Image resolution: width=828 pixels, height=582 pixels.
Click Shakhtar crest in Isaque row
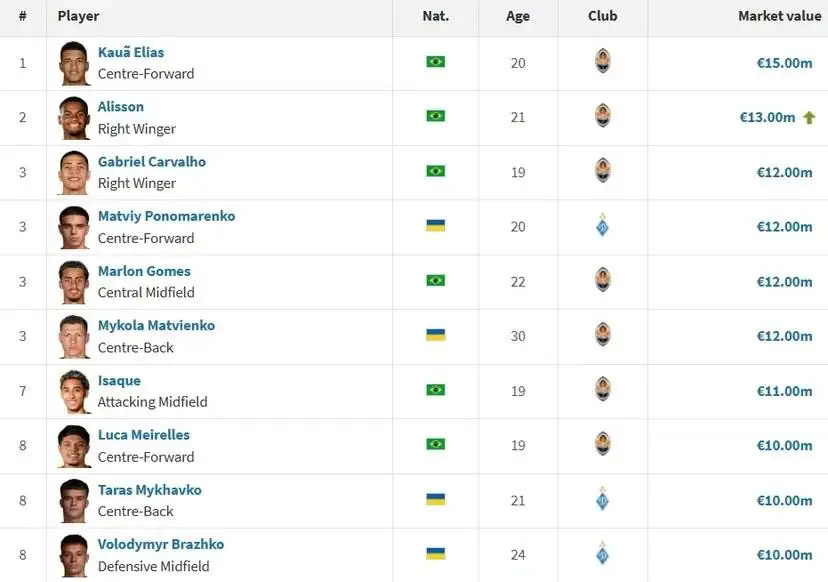(603, 389)
